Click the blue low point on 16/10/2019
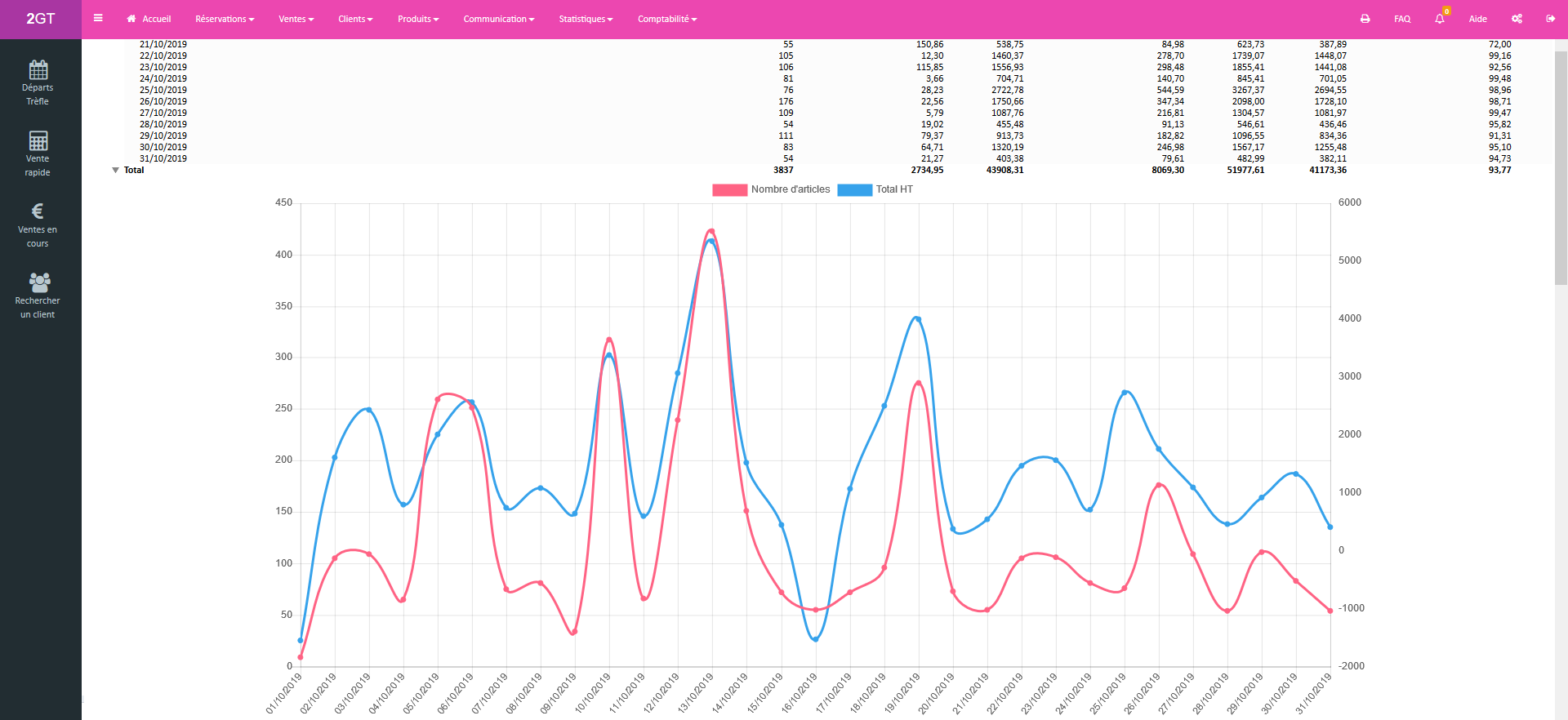 (x=815, y=639)
